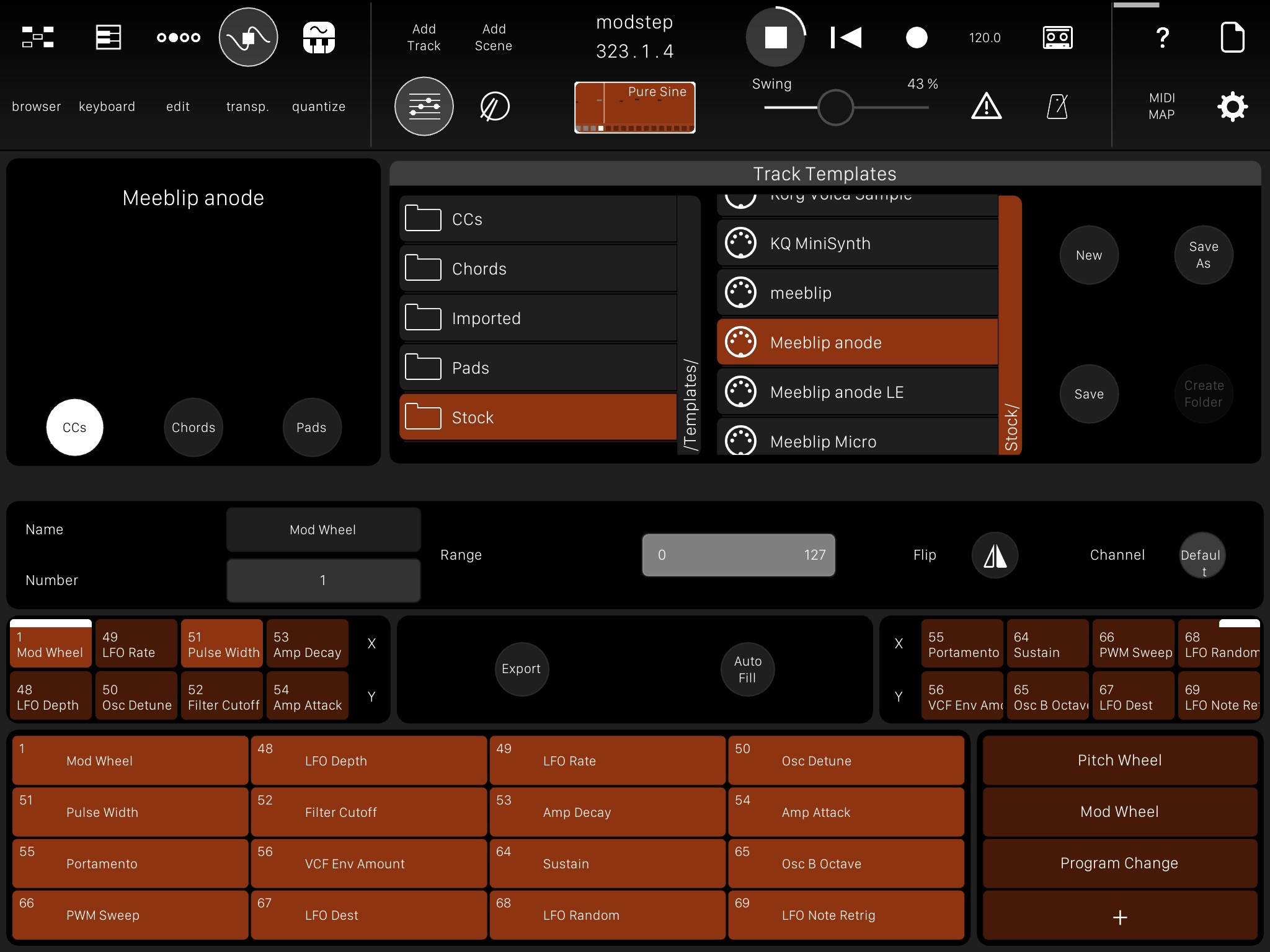Click the warning triangle icon

(986, 106)
